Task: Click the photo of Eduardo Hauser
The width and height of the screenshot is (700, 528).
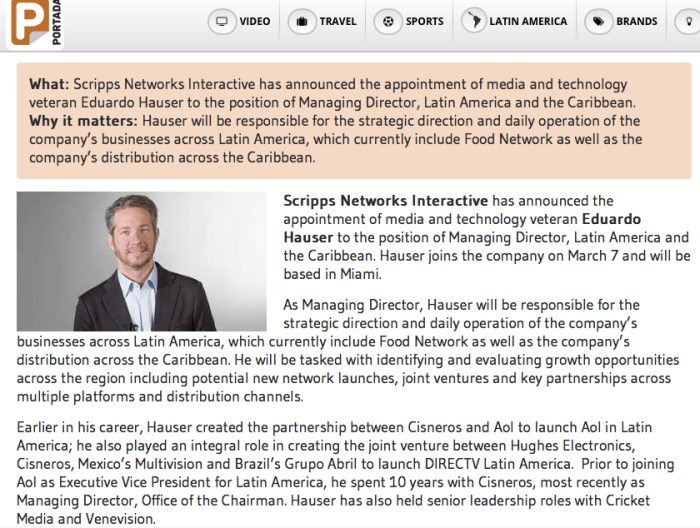Action: 145,261
